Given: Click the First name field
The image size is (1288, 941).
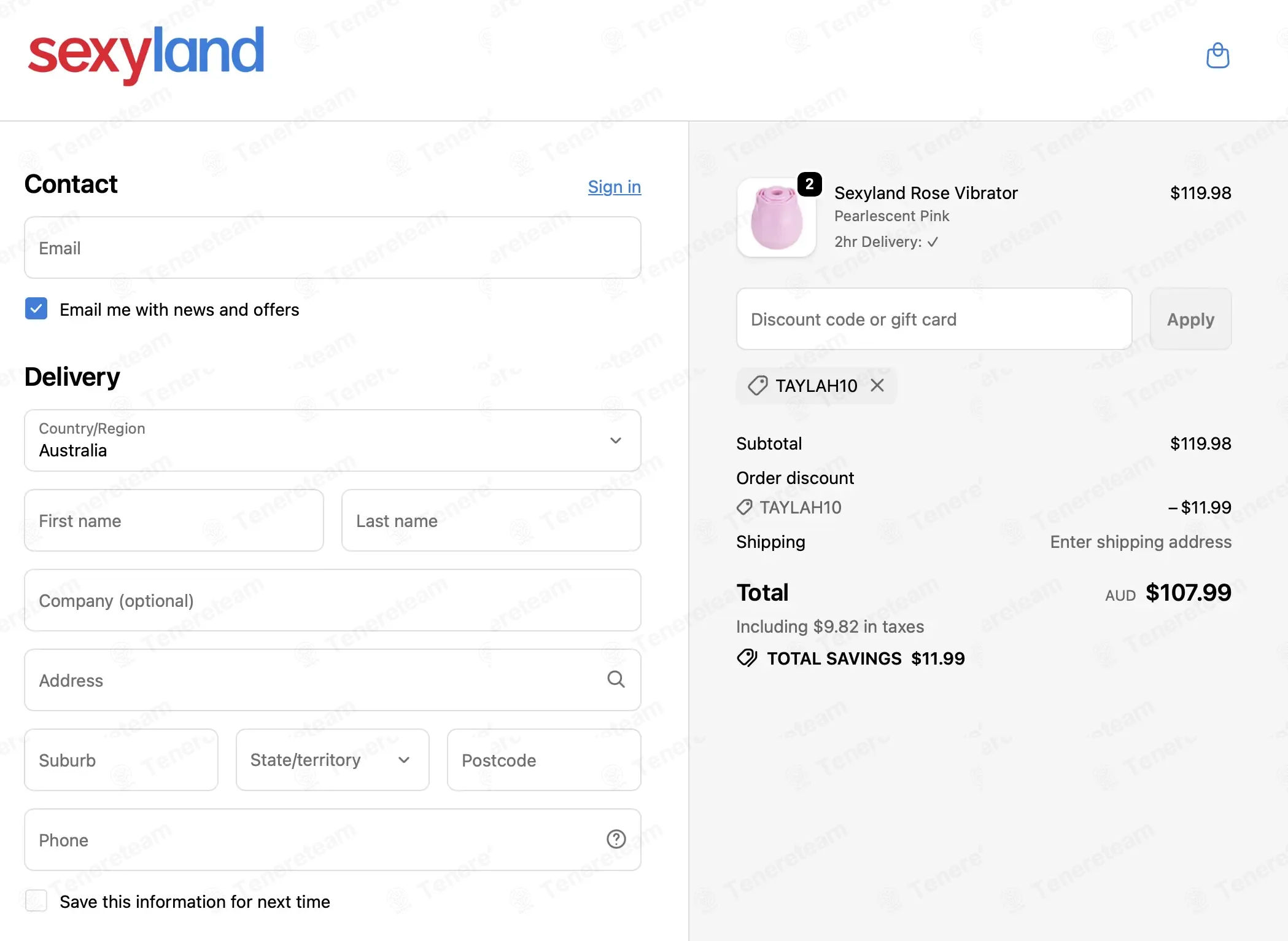Looking at the screenshot, I should tap(174, 520).
